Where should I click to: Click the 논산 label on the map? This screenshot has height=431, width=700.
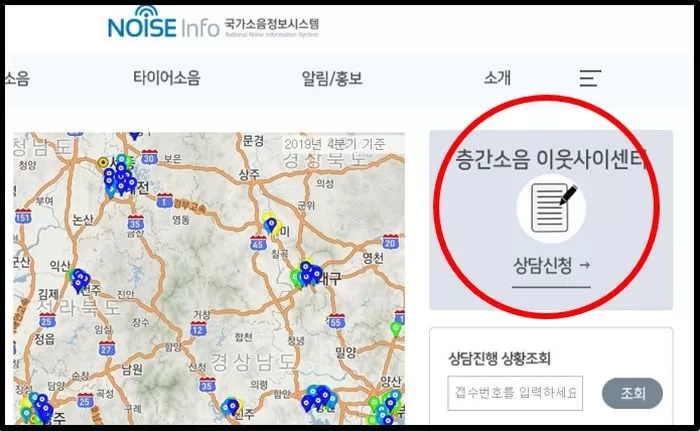click(83, 219)
